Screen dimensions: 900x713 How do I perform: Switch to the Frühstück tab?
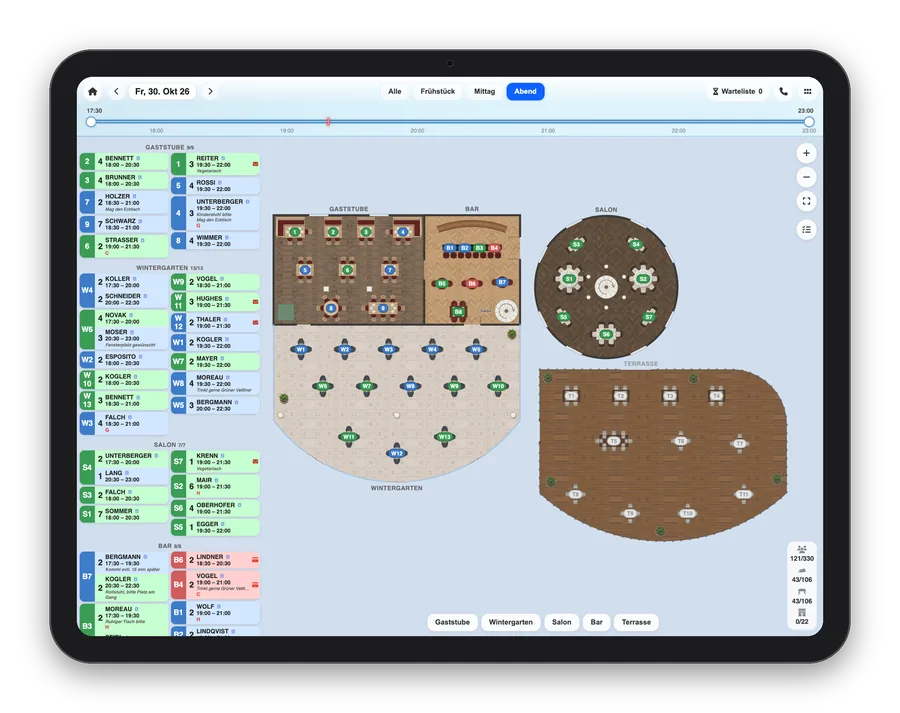[437, 91]
